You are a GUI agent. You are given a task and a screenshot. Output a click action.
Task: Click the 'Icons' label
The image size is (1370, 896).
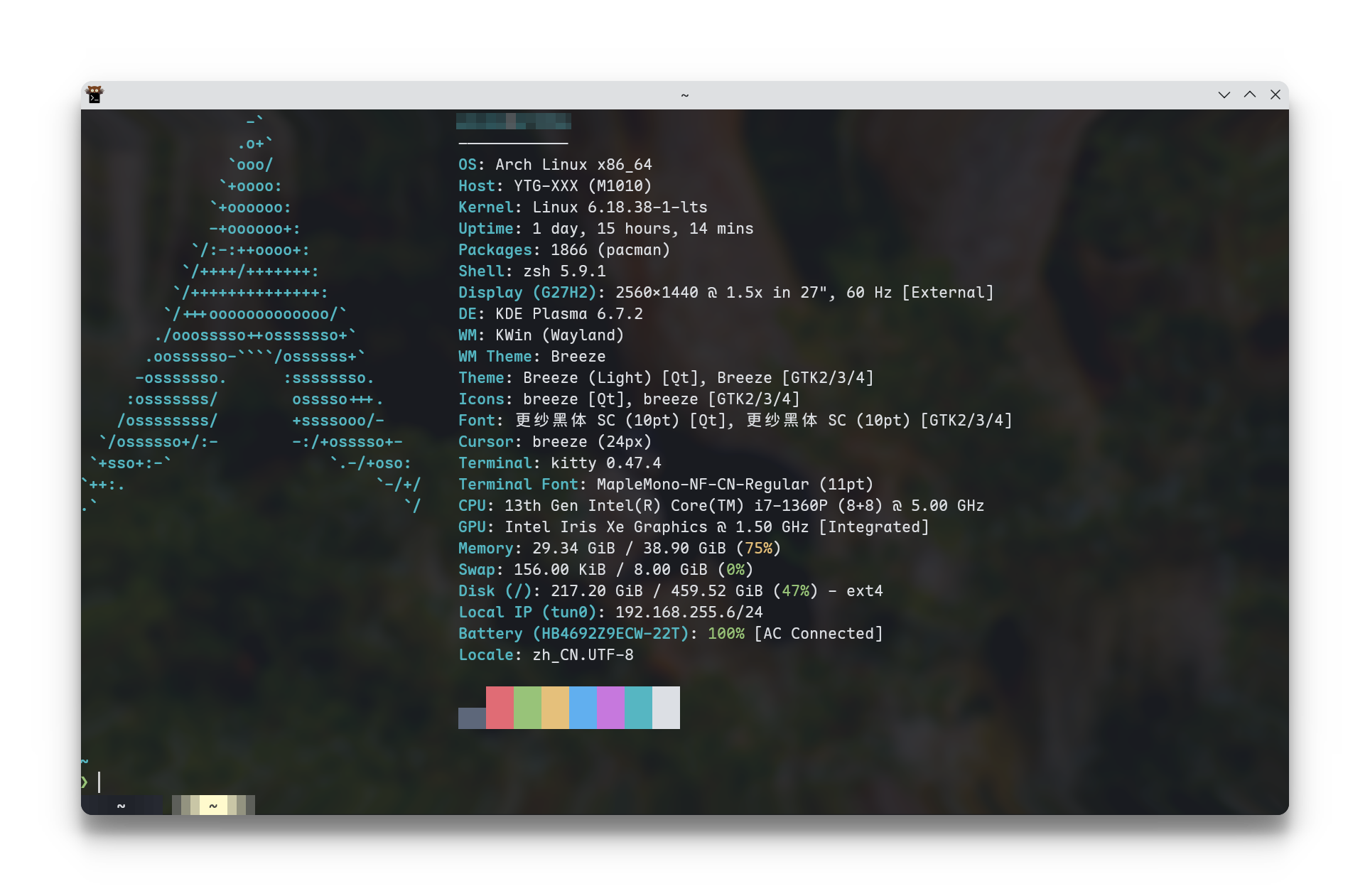(481, 399)
